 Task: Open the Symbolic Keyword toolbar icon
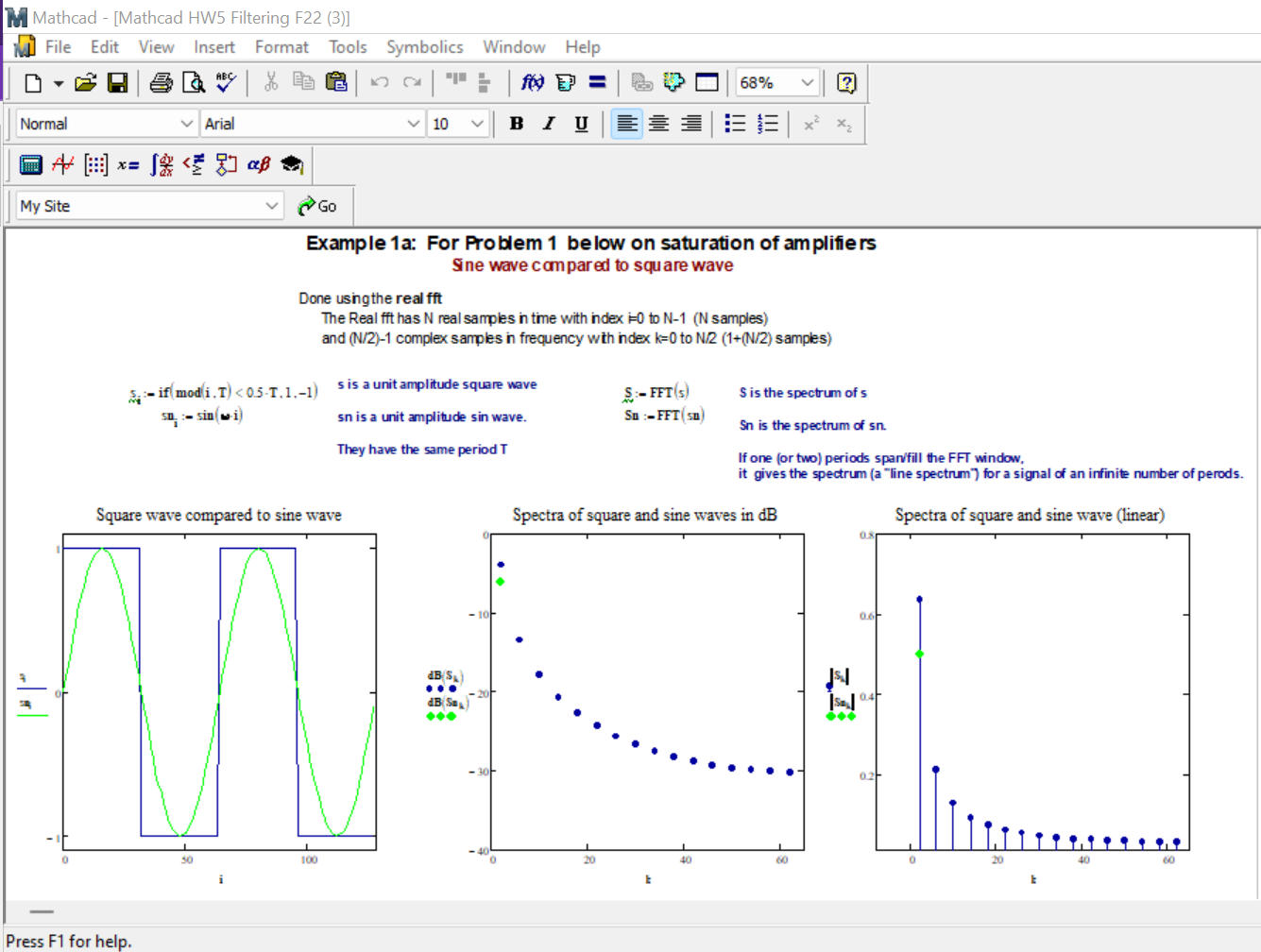[x=292, y=164]
